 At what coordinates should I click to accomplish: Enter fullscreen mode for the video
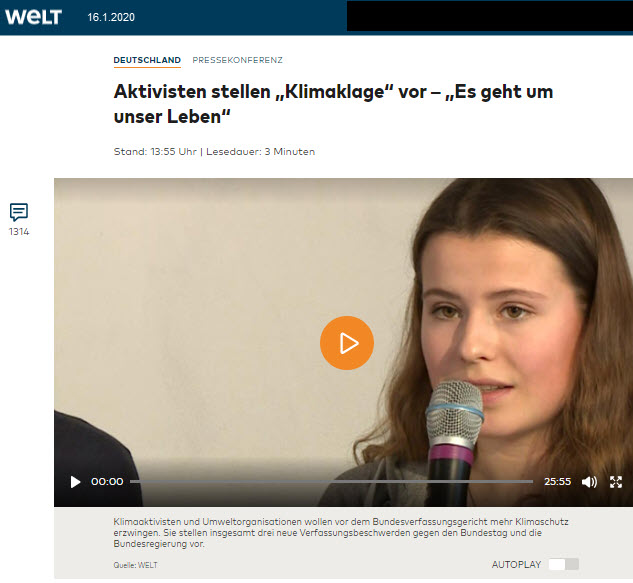616,482
